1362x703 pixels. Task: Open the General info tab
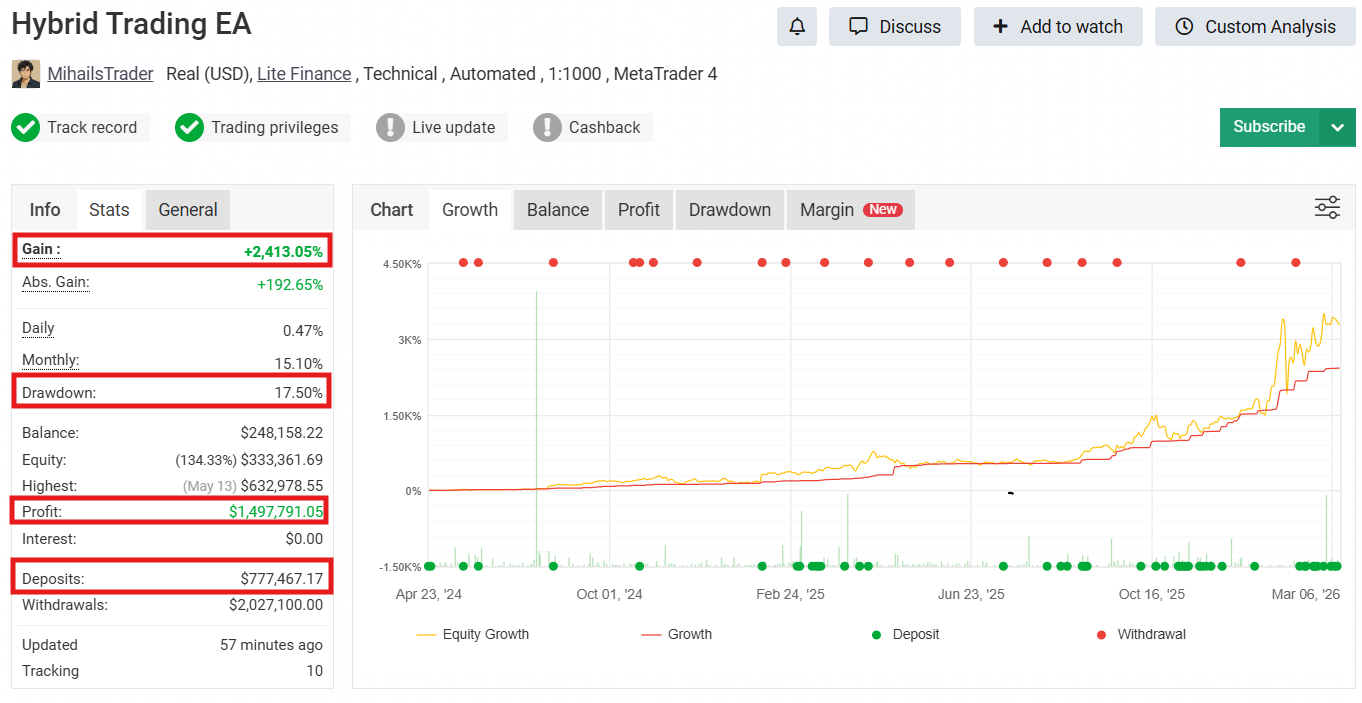(188, 210)
